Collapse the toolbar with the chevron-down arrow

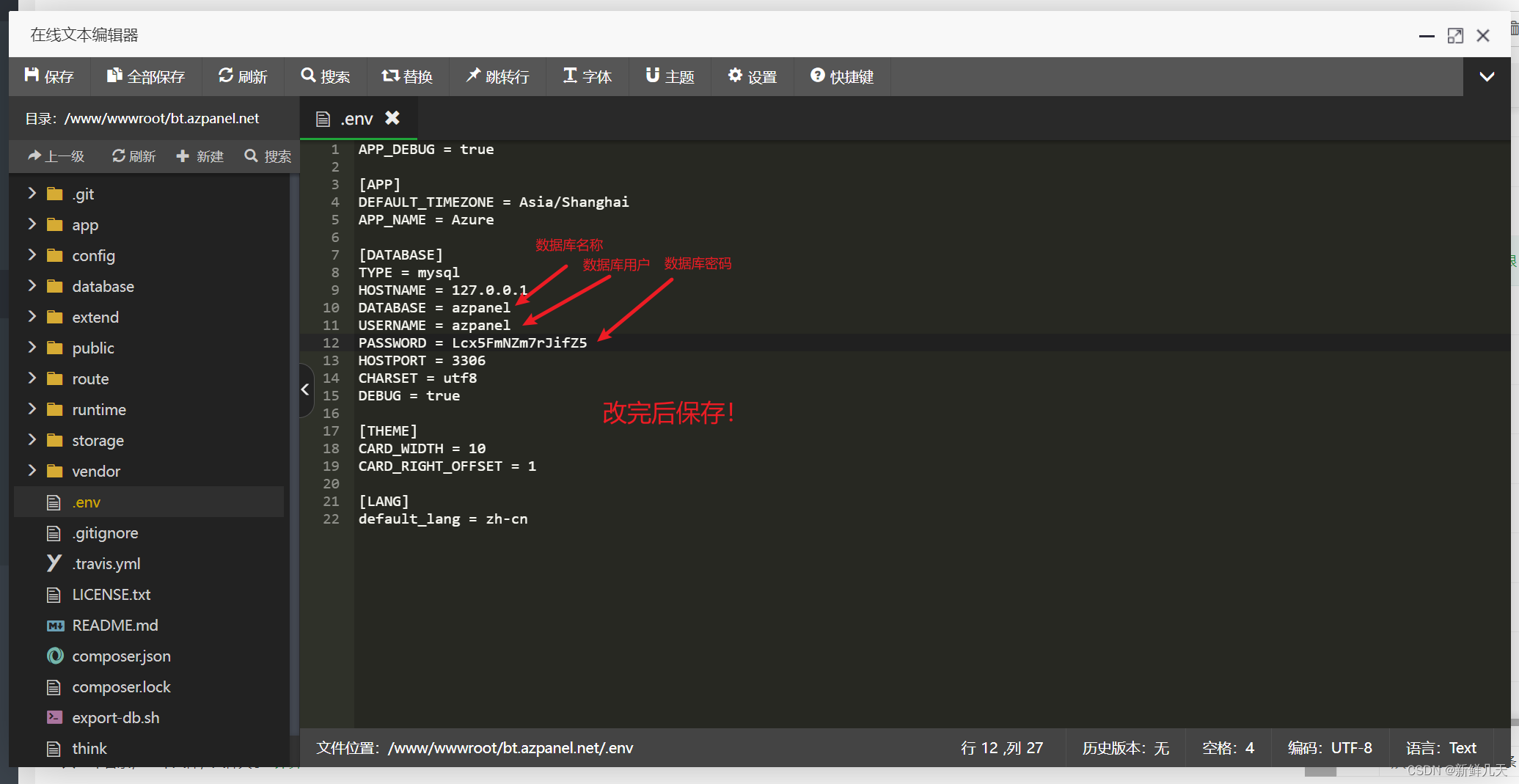1487,76
